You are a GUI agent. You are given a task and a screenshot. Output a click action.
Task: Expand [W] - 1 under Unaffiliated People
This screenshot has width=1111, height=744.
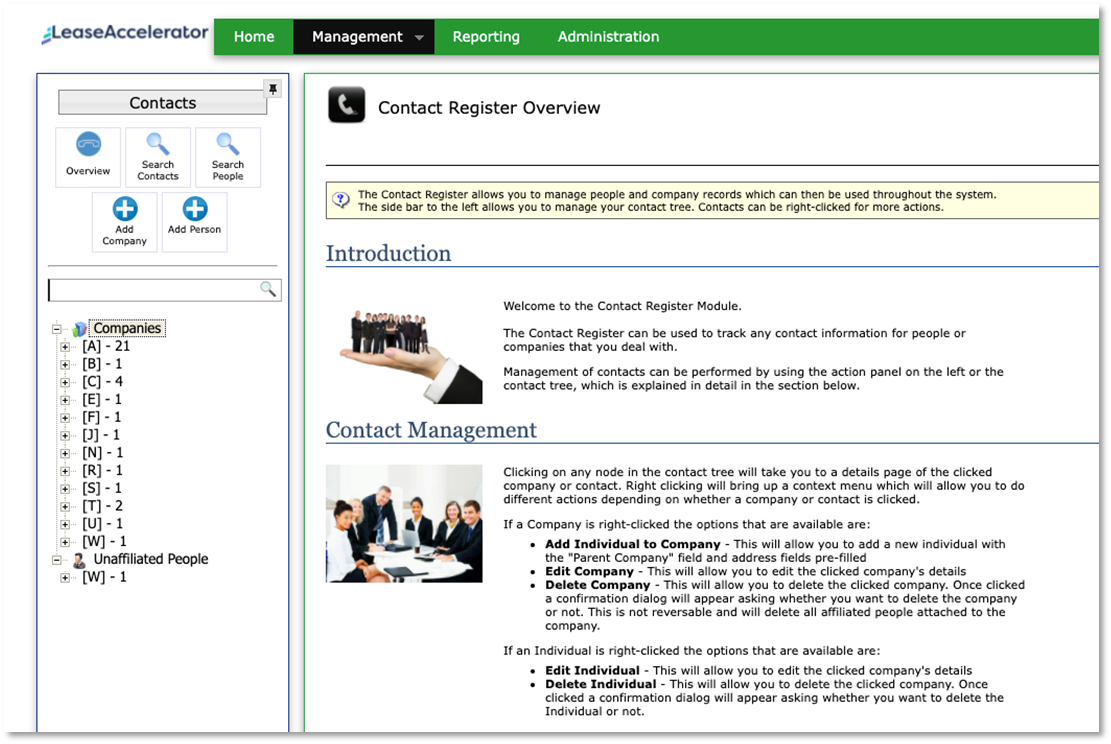(65, 577)
